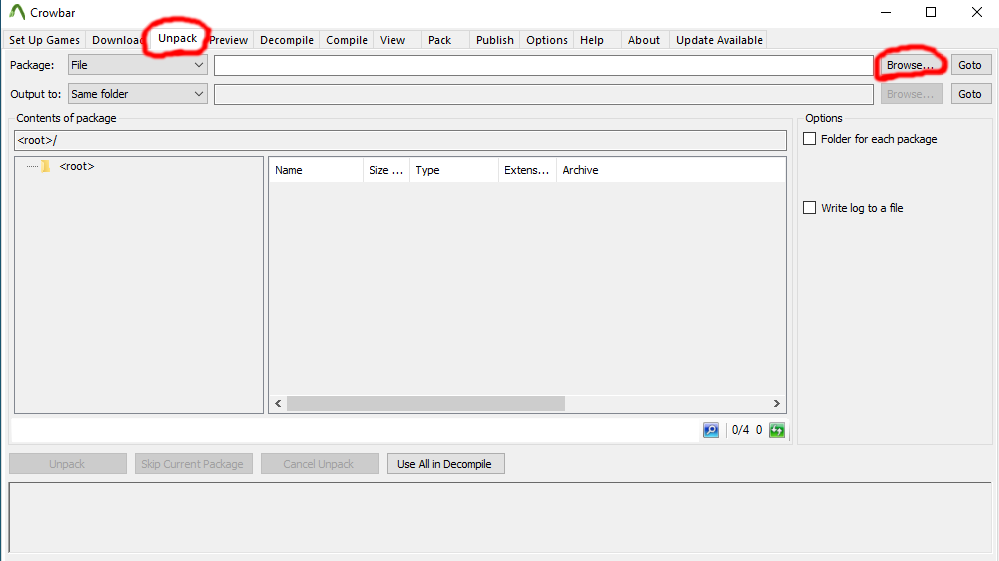999x561 pixels.
Task: Open the Package type dropdown
Action: click(x=138, y=65)
